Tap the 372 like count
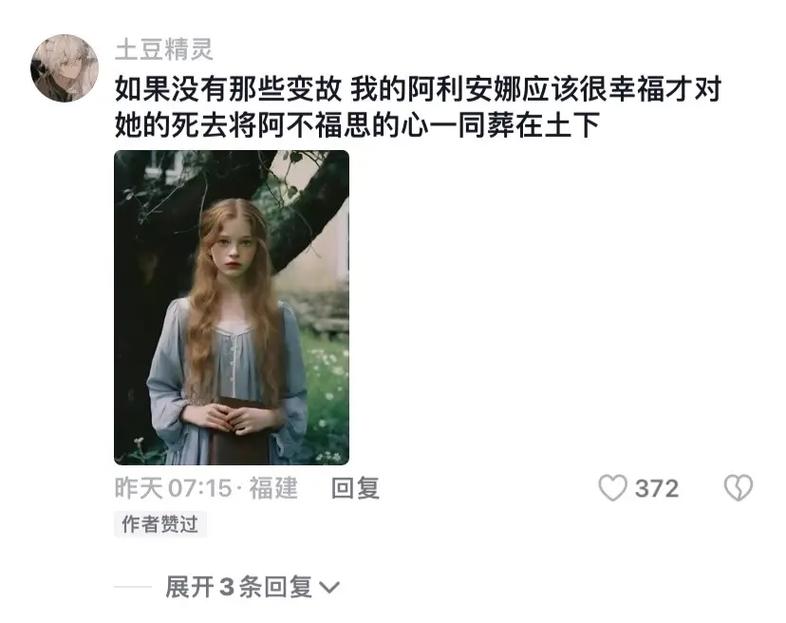The height and width of the screenshot is (623, 786). pyautogui.click(x=657, y=489)
